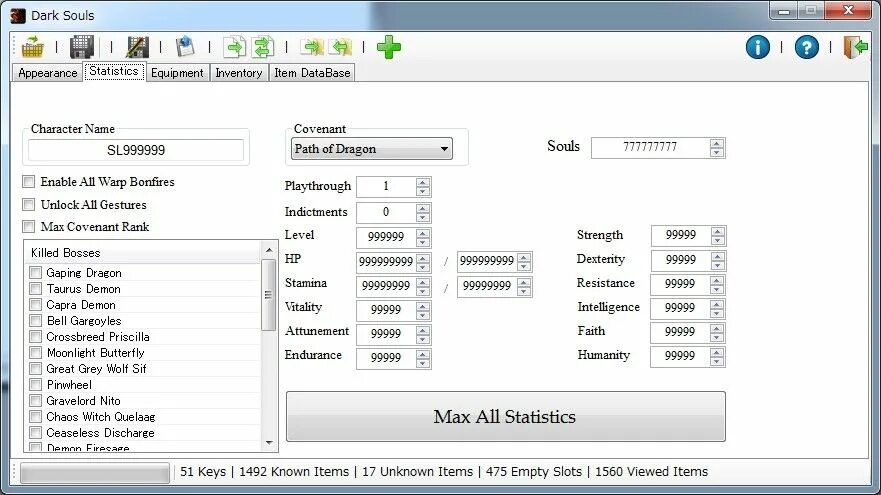This screenshot has width=881, height=495.
Task: Decrease Dexterity with the down arrow
Action: coord(717,265)
